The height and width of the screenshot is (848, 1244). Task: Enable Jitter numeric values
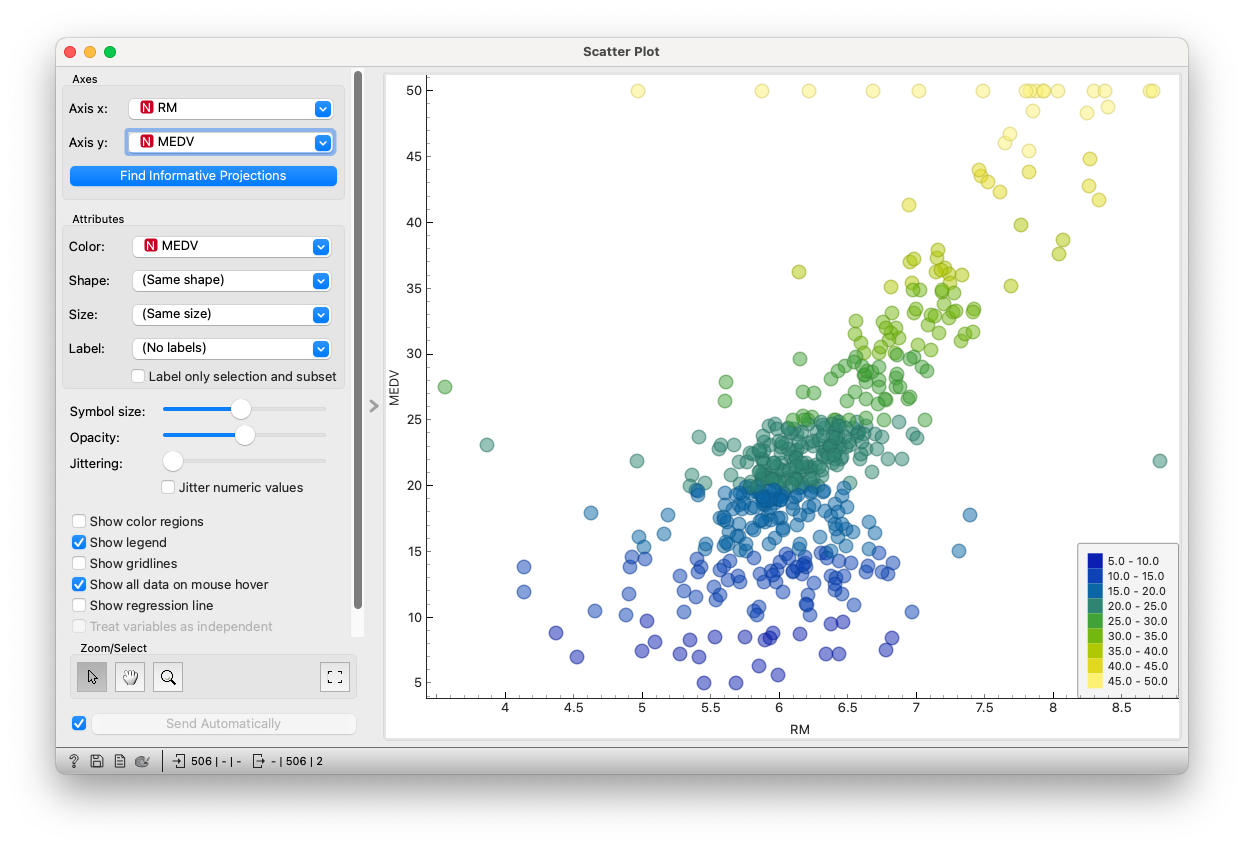(169, 488)
